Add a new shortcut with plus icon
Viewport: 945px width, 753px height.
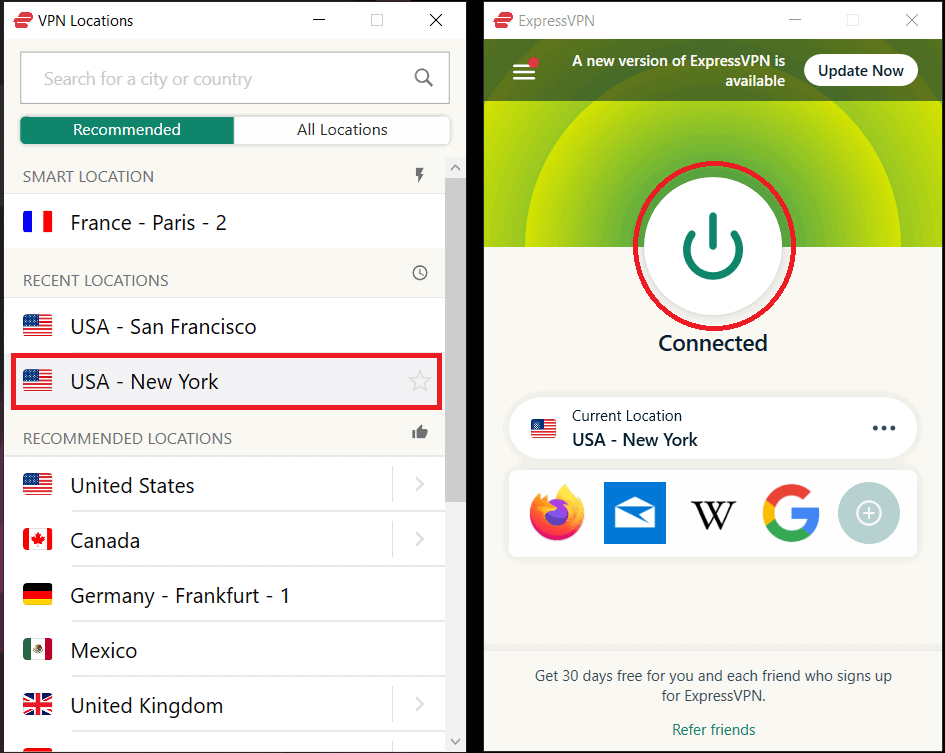click(868, 513)
